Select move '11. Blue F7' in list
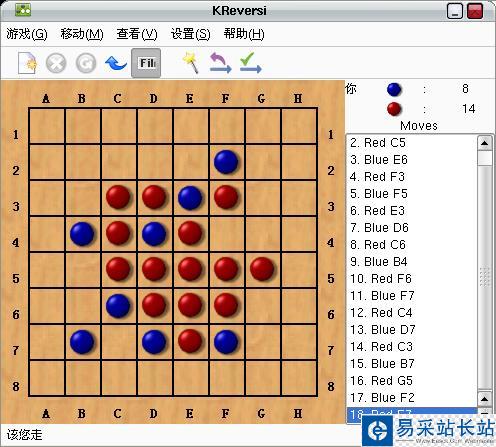 pos(412,296)
